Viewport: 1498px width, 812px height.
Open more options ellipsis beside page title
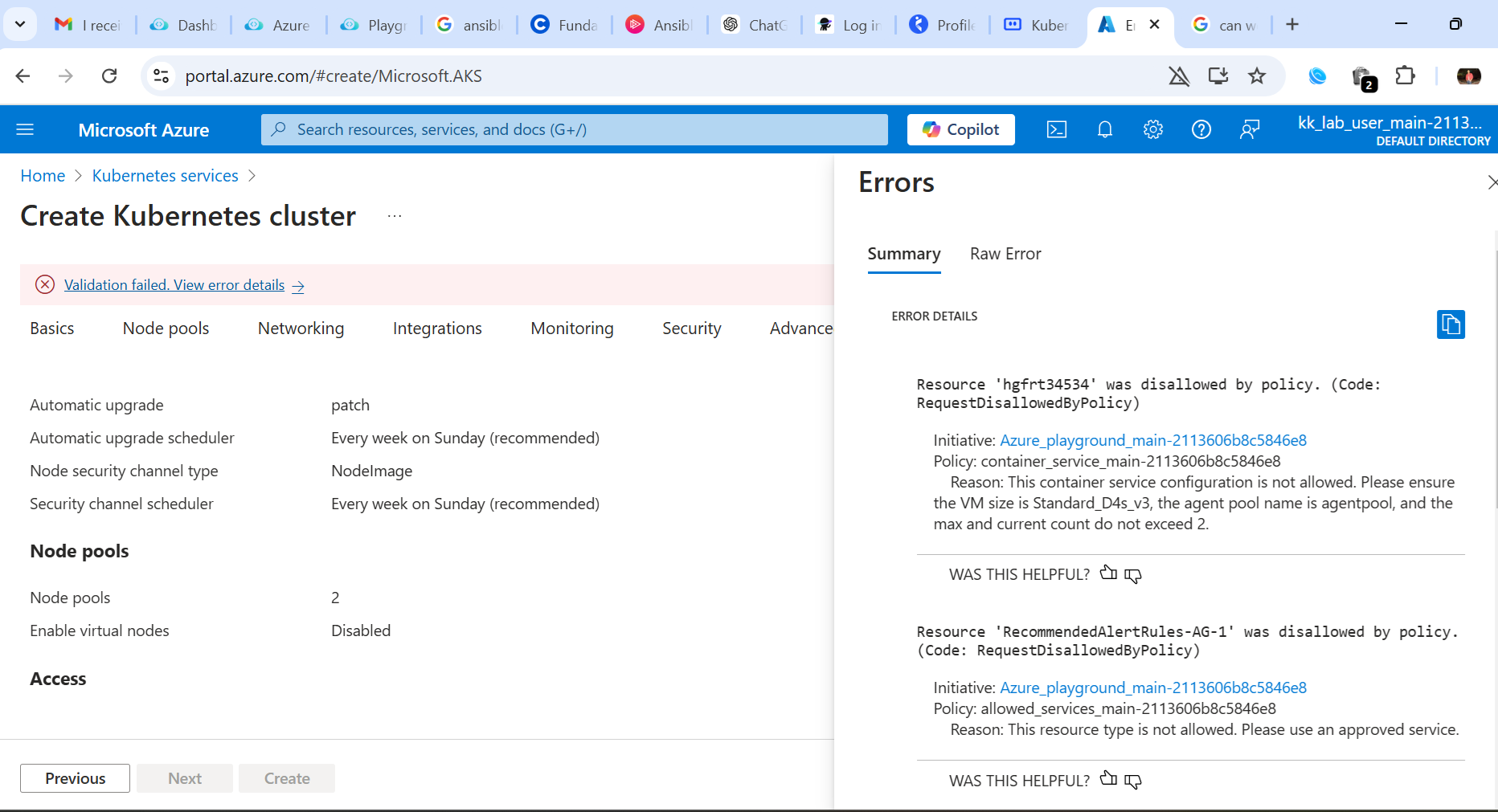coord(395,216)
